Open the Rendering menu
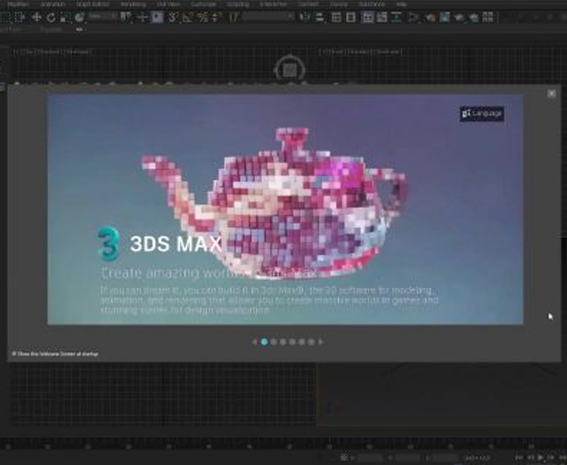This screenshot has width=567, height=465. pyautogui.click(x=133, y=4)
